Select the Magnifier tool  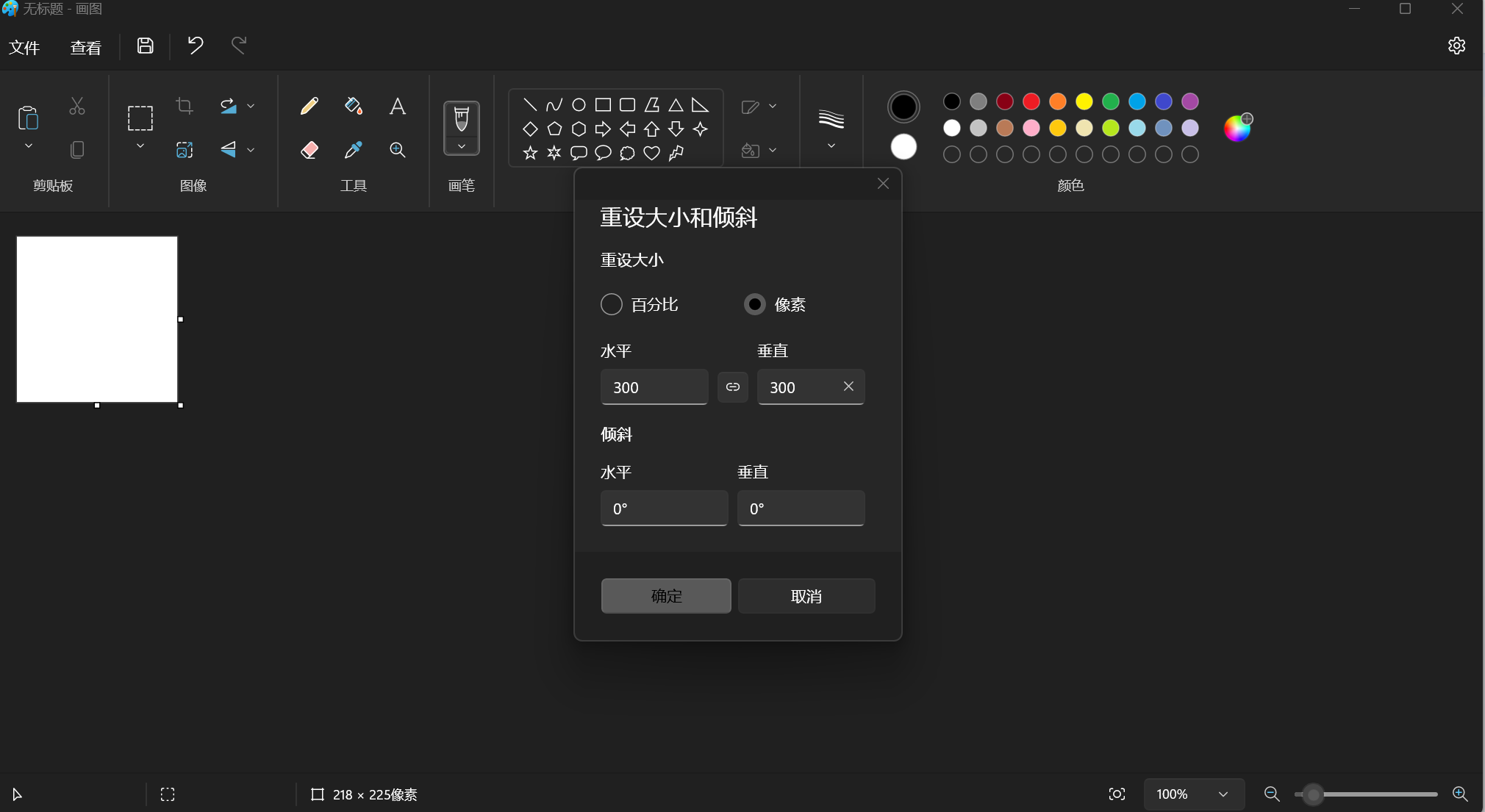[x=398, y=150]
